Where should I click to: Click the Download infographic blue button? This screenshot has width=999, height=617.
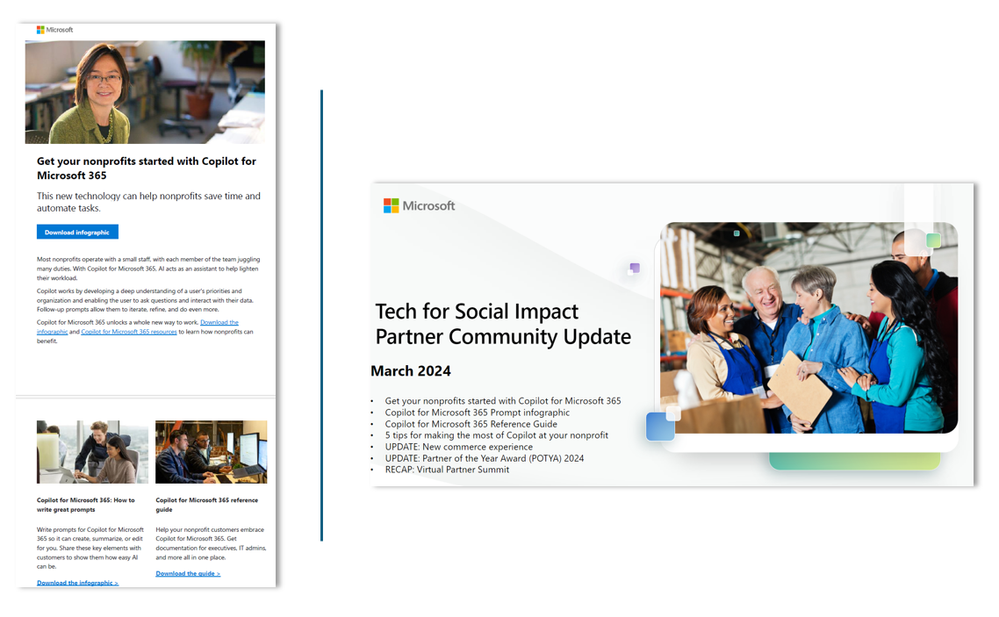(x=77, y=232)
